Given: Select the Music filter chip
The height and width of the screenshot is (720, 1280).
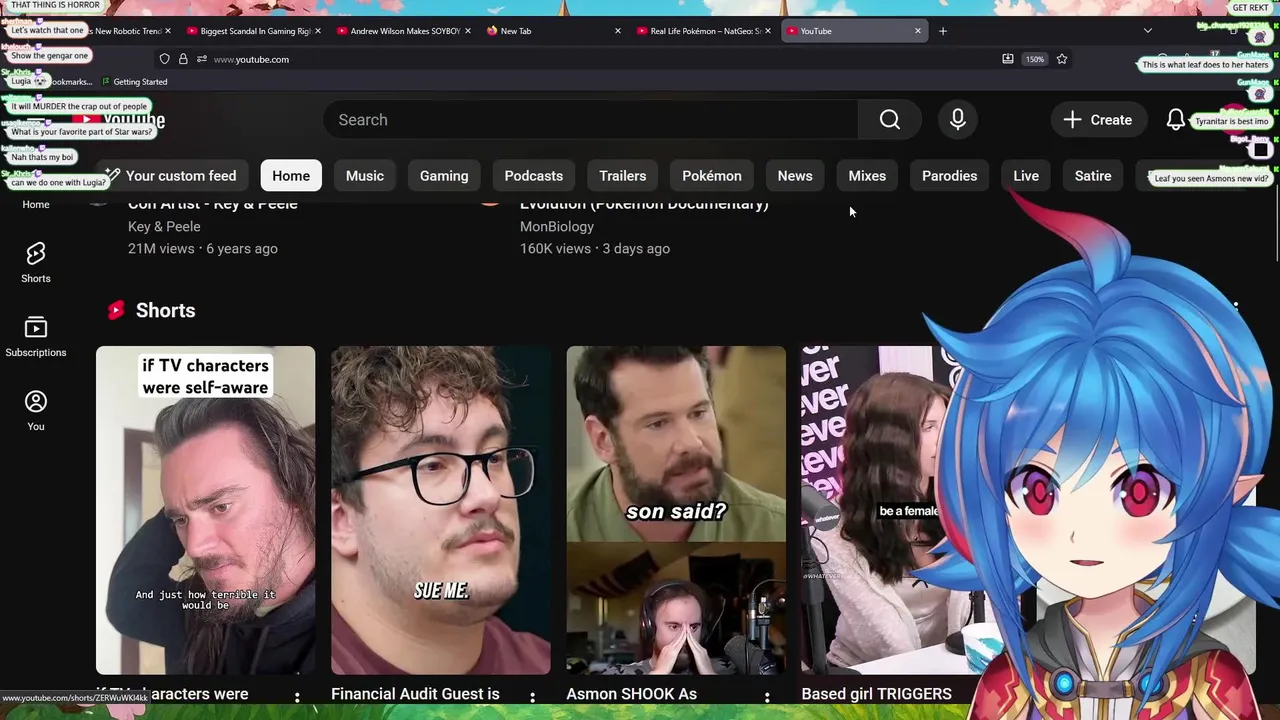Looking at the screenshot, I should click(365, 176).
